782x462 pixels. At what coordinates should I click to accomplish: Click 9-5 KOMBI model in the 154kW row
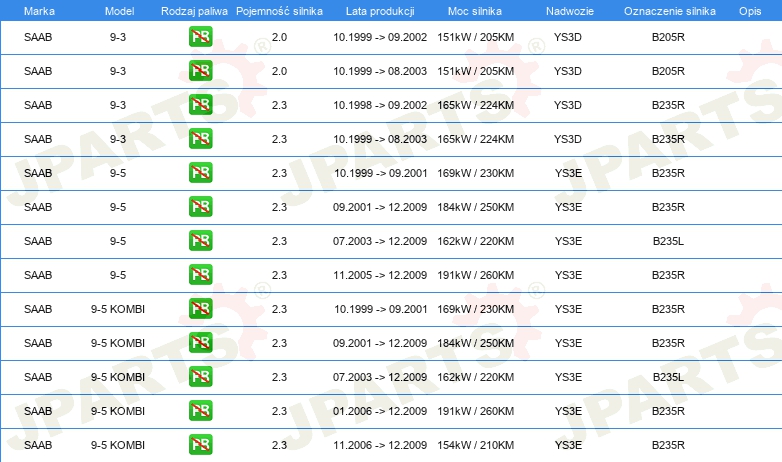118,445
